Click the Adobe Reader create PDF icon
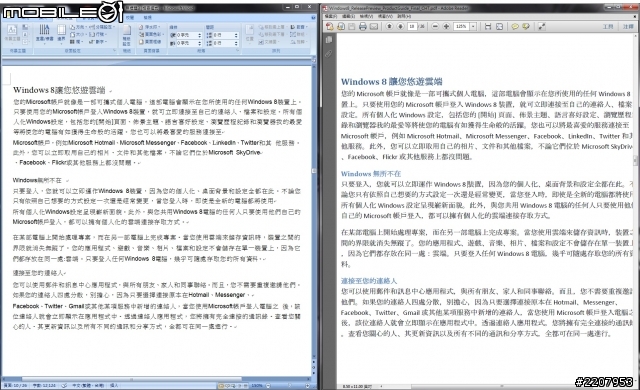Image resolution: width=640 pixels, height=390 pixels. tap(329, 27)
